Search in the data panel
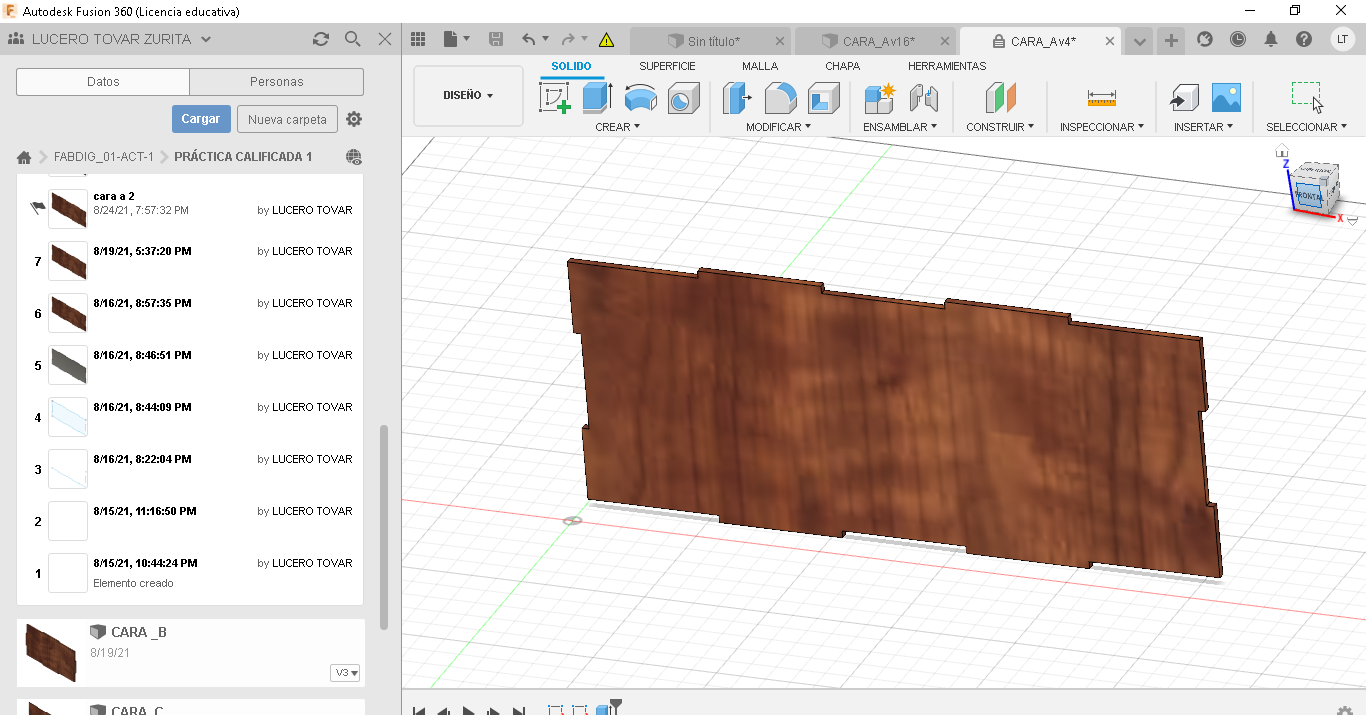The height and width of the screenshot is (715, 1366). click(x=352, y=39)
